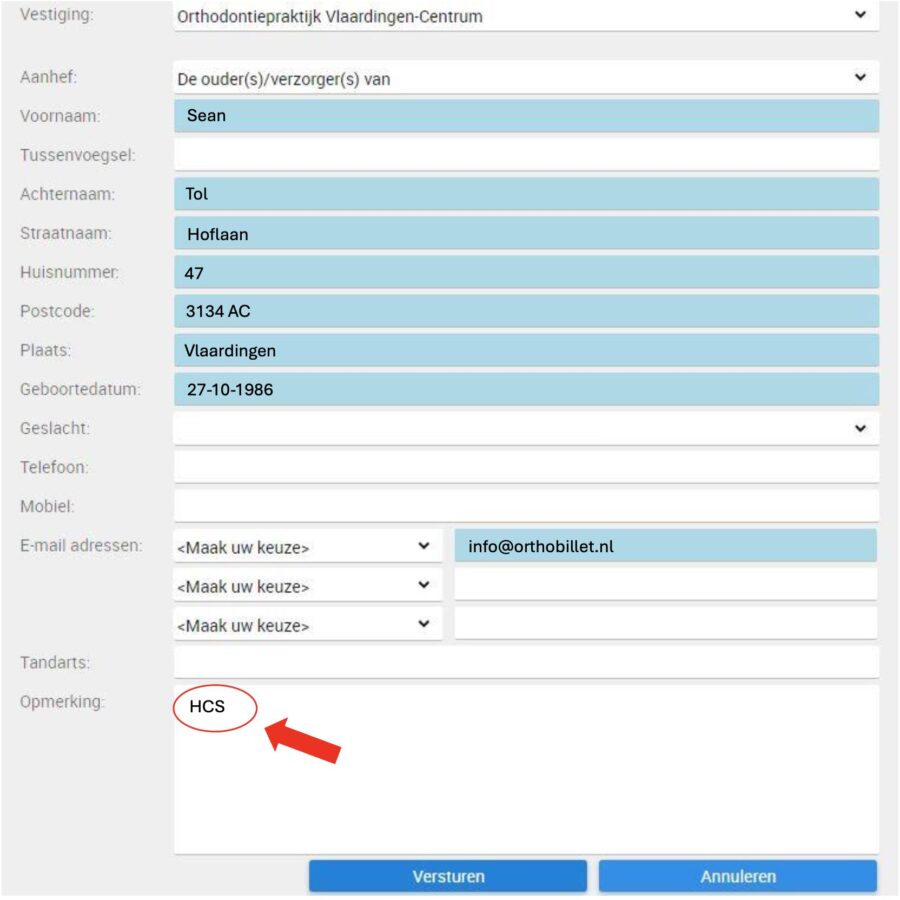Expand second e-mail type dropdown
Screen dimensions: 900x900
click(307, 586)
